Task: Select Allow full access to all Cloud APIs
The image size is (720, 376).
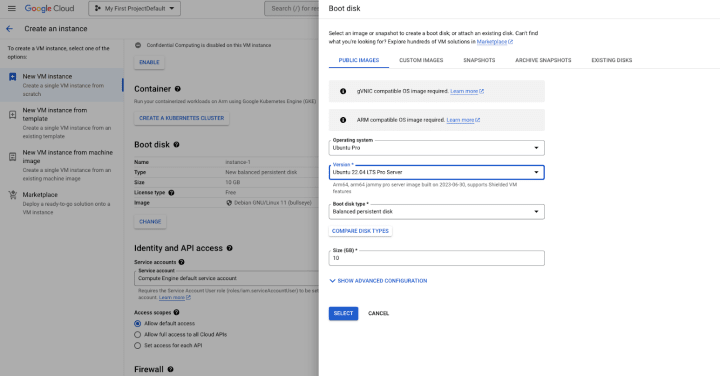Action: pos(137,335)
